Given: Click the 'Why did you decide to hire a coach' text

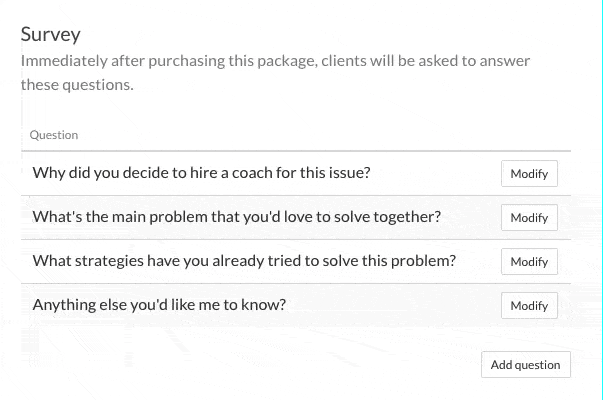Looking at the screenshot, I should pyautogui.click(x=202, y=173).
